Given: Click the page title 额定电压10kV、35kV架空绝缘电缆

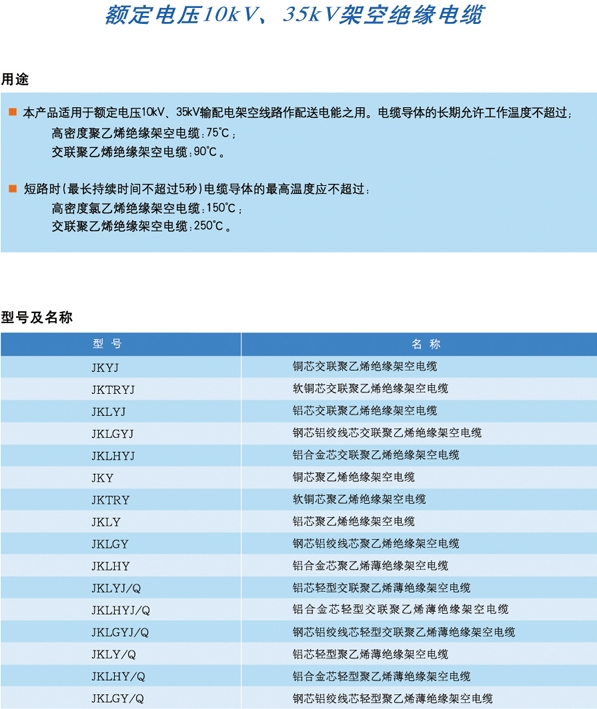Looking at the screenshot, I should pos(294,14).
